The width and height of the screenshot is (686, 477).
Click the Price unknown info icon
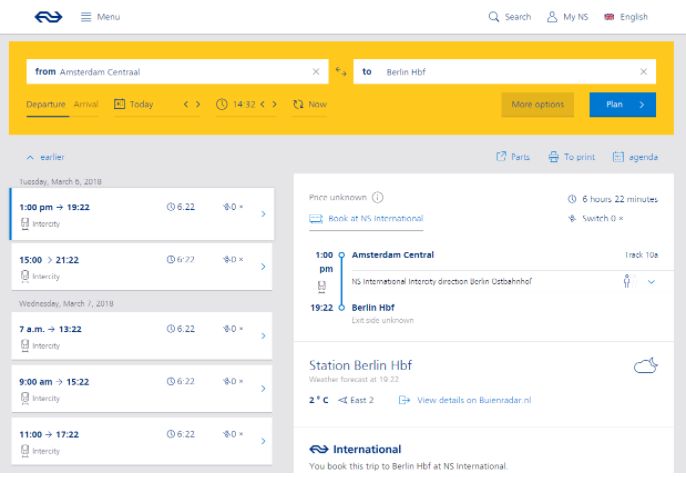click(377, 197)
